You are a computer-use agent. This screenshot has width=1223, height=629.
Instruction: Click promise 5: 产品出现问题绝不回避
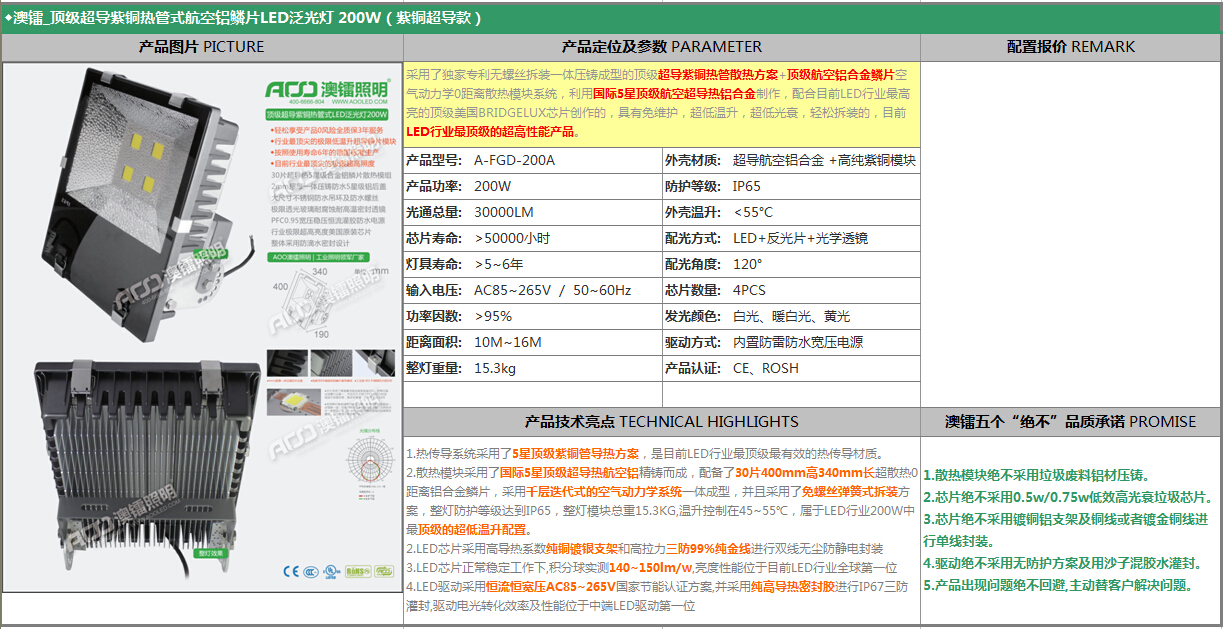(x=1059, y=585)
